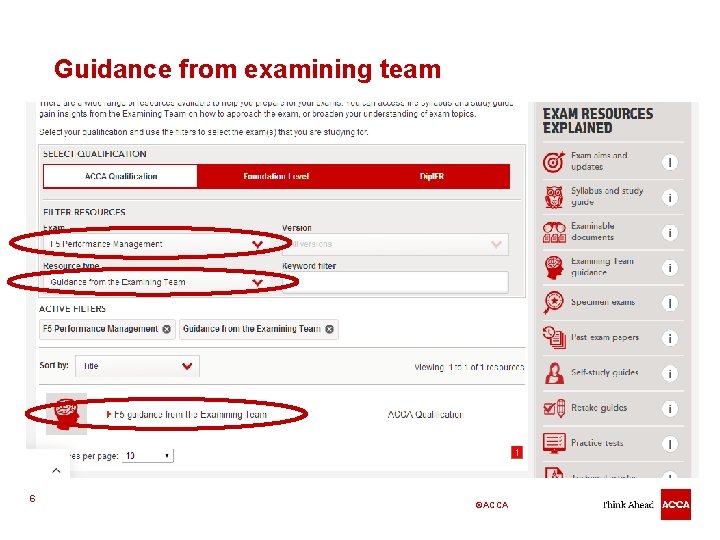Click the Syllabus and study guide owl icon

point(554,197)
